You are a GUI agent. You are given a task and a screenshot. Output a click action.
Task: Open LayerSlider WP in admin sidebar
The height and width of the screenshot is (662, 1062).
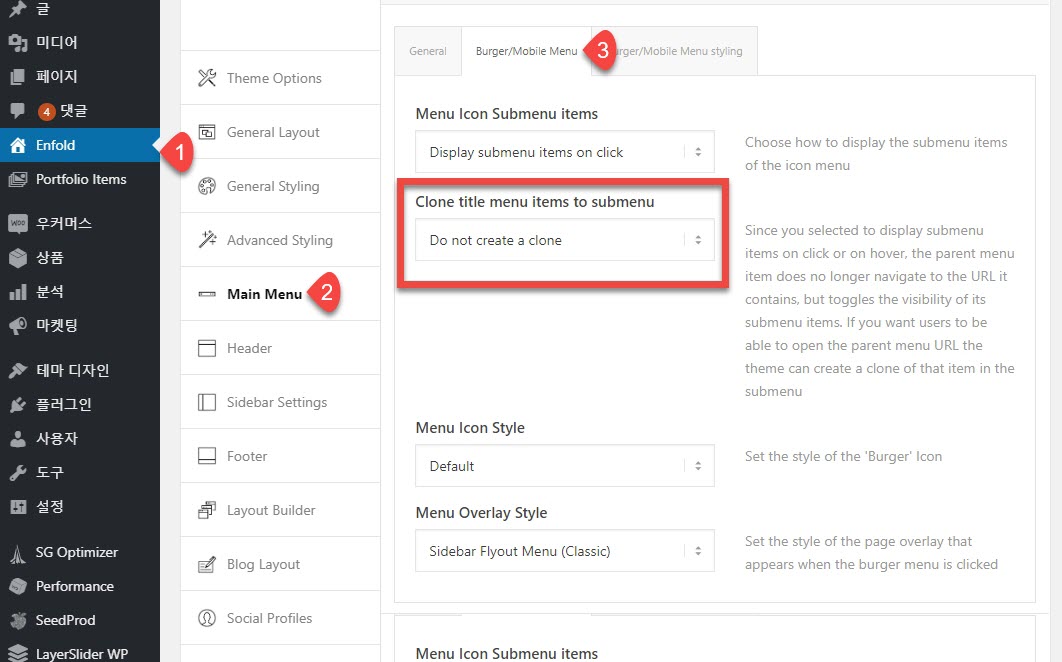tap(80, 653)
